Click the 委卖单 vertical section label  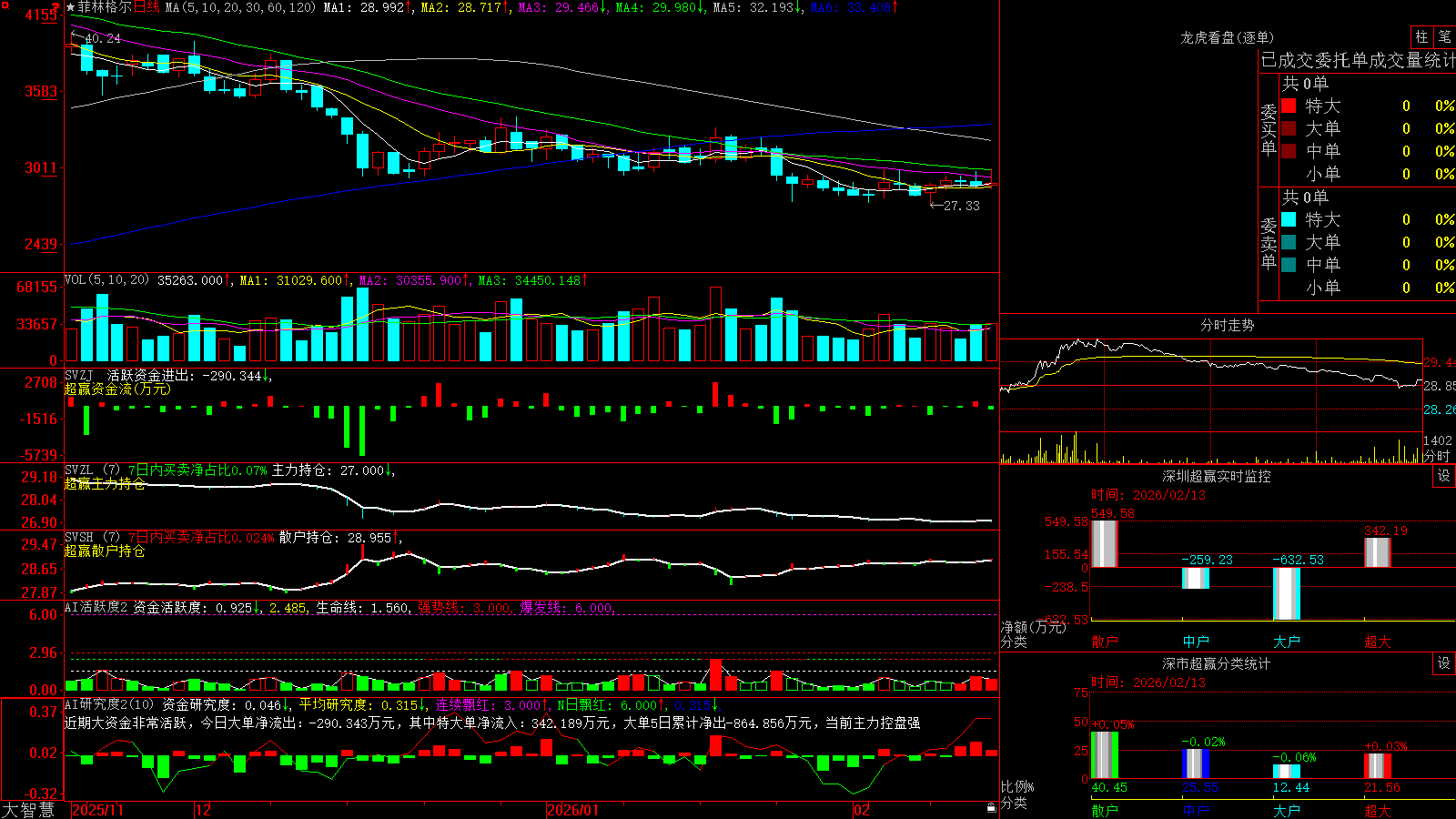click(1269, 243)
